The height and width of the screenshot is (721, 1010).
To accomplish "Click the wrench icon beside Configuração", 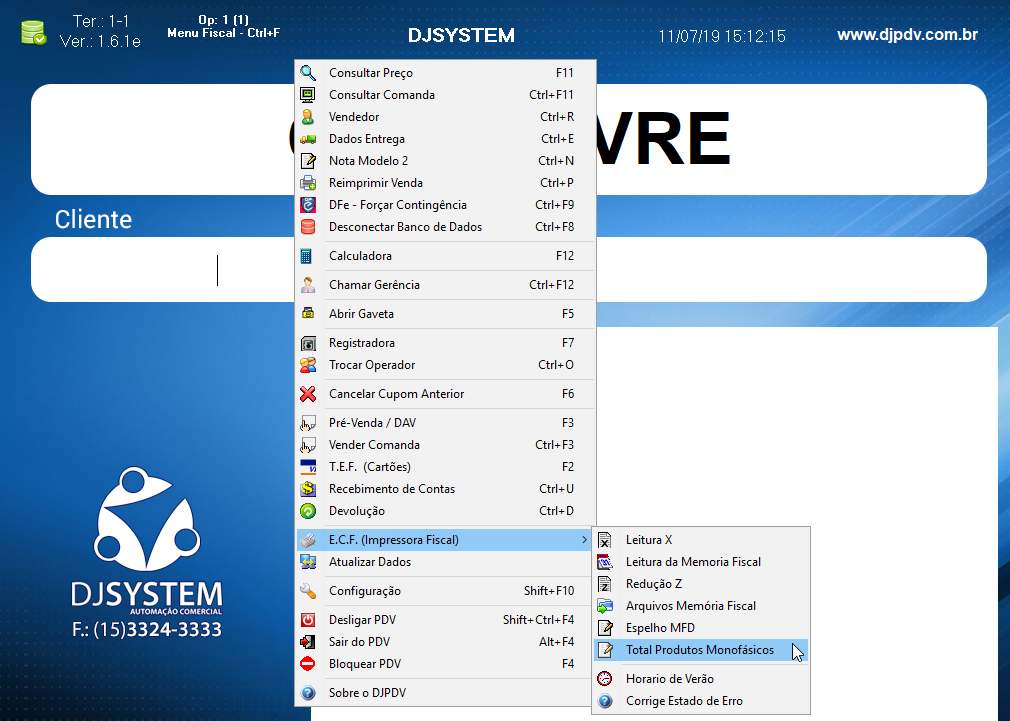I will [x=308, y=591].
